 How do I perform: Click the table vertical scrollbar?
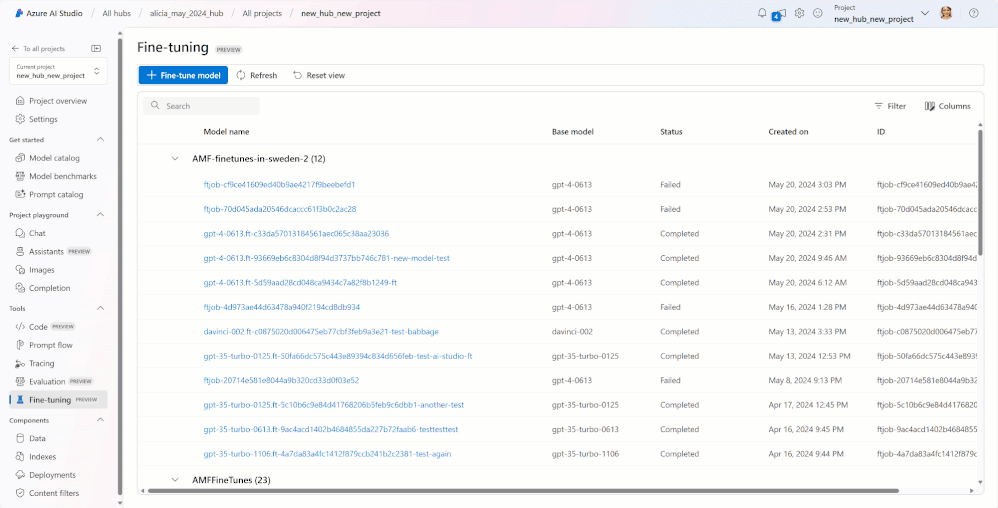pyautogui.click(x=980, y=191)
